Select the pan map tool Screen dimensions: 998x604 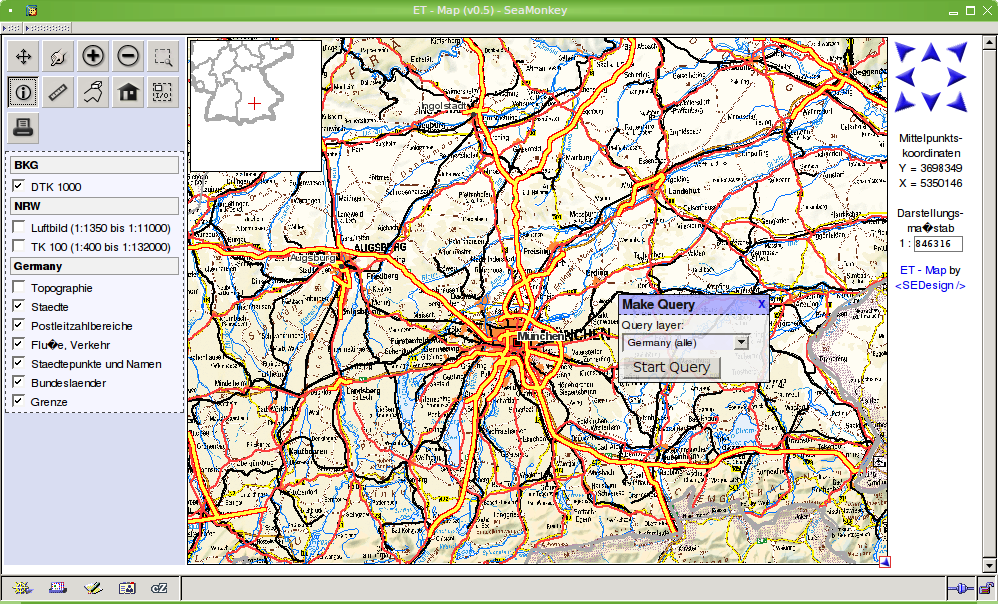point(23,57)
